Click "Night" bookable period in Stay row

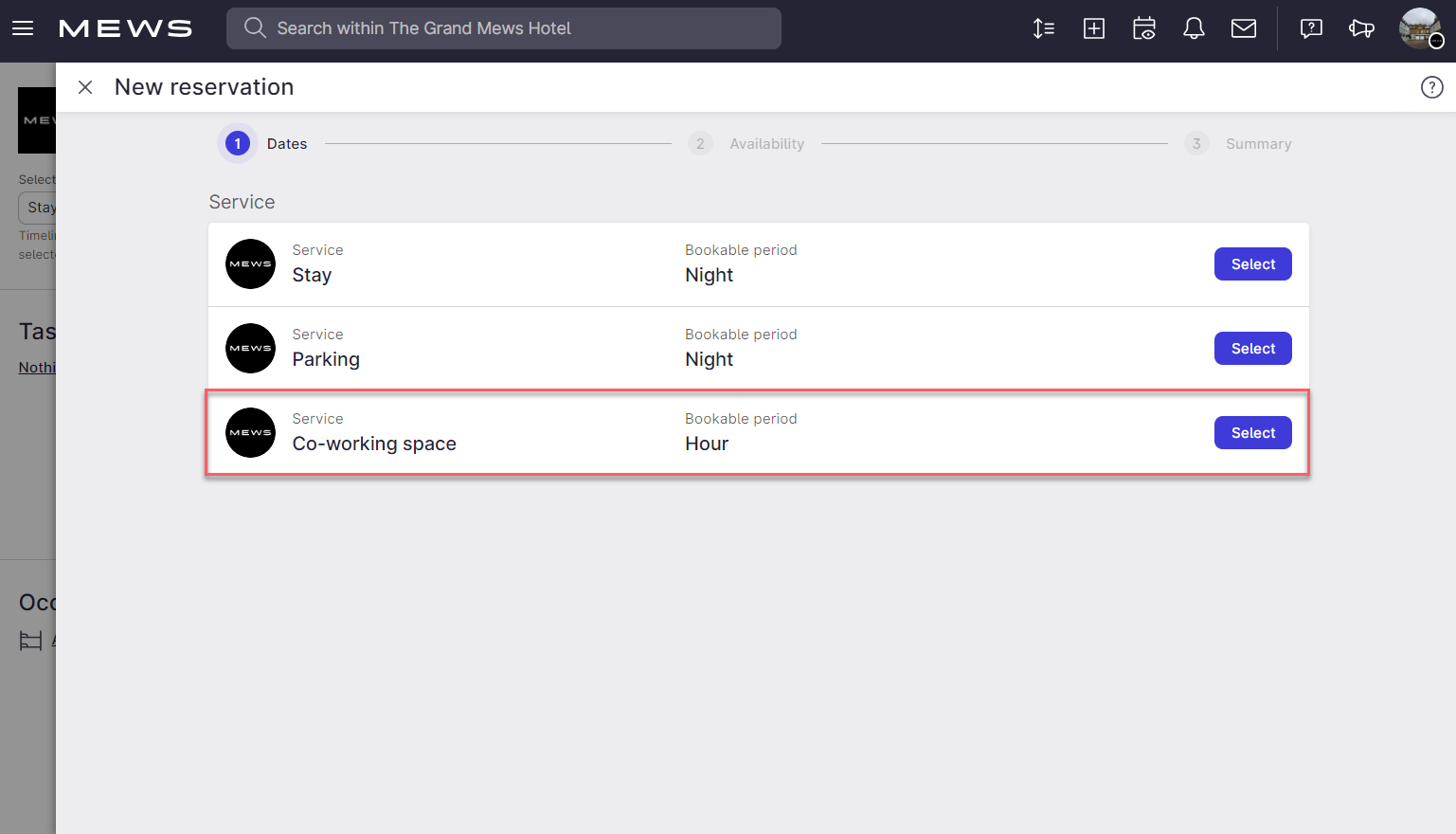pyautogui.click(x=710, y=275)
